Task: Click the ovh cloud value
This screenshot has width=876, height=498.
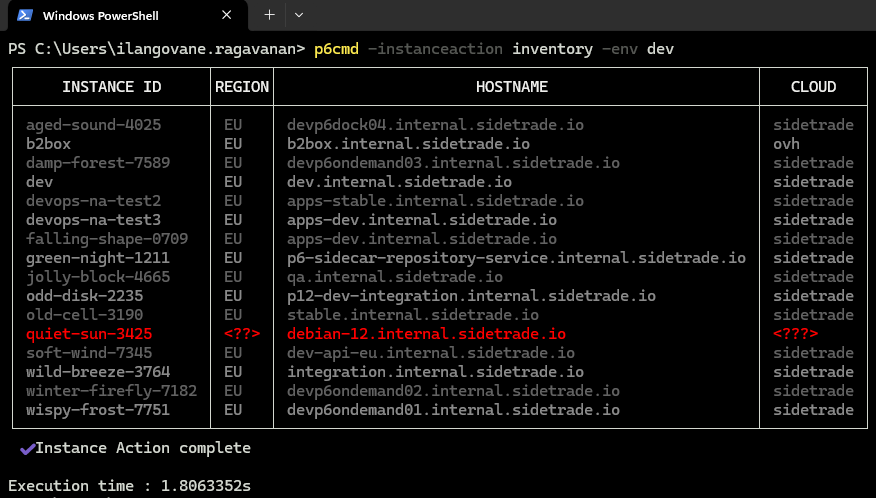Action: [x=786, y=144]
